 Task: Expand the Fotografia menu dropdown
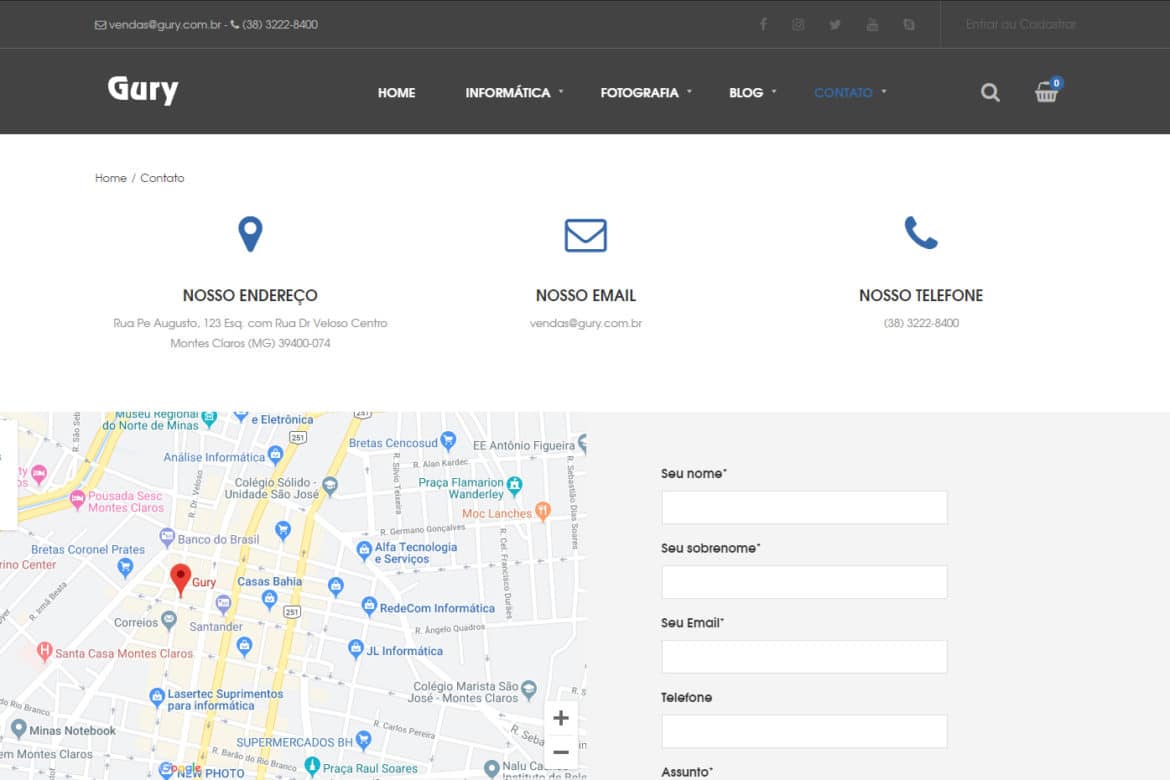click(x=640, y=93)
